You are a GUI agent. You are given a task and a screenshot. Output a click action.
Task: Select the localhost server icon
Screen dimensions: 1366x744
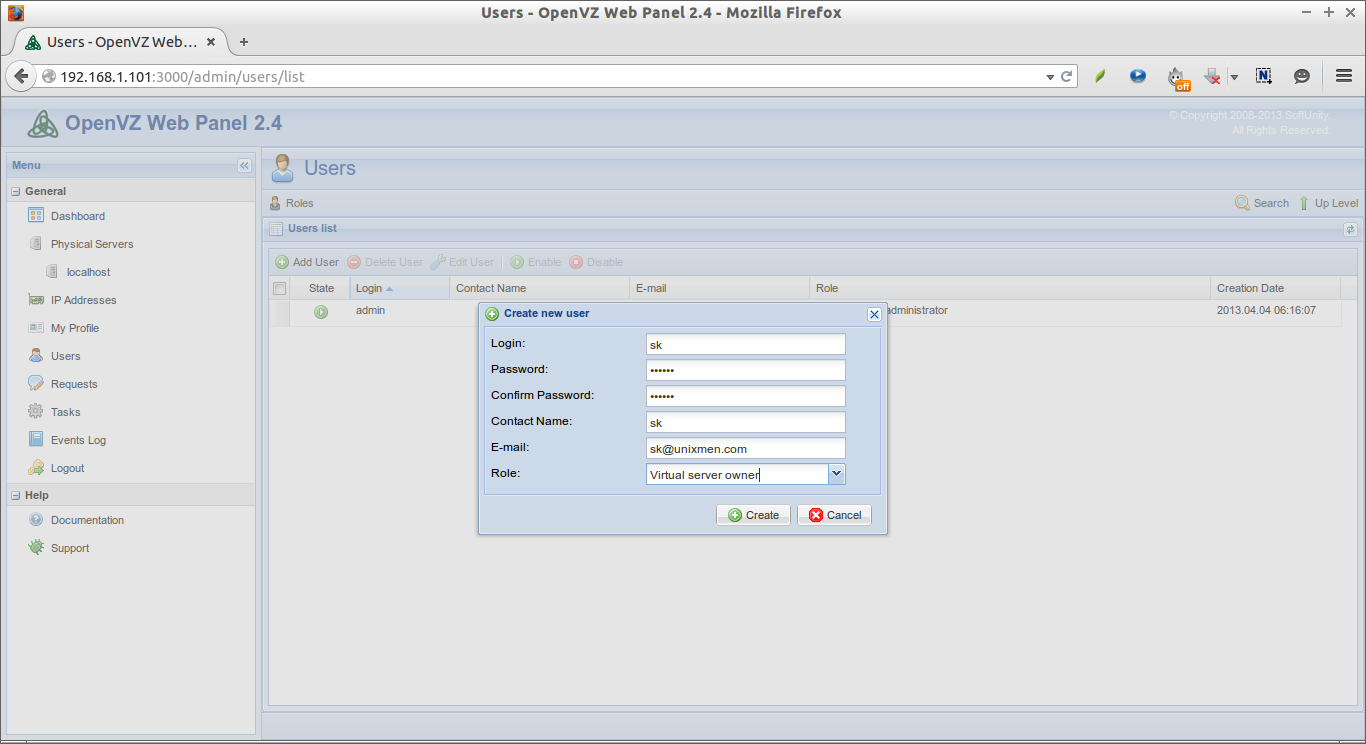(52, 272)
